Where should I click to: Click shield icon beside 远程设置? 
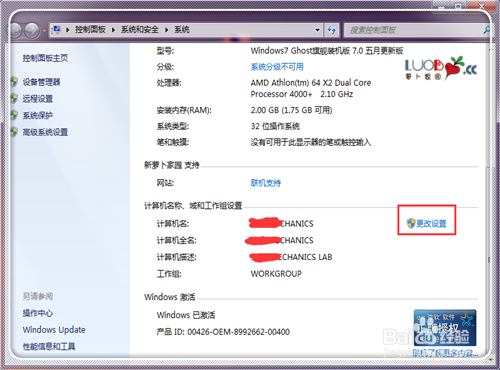[14, 98]
